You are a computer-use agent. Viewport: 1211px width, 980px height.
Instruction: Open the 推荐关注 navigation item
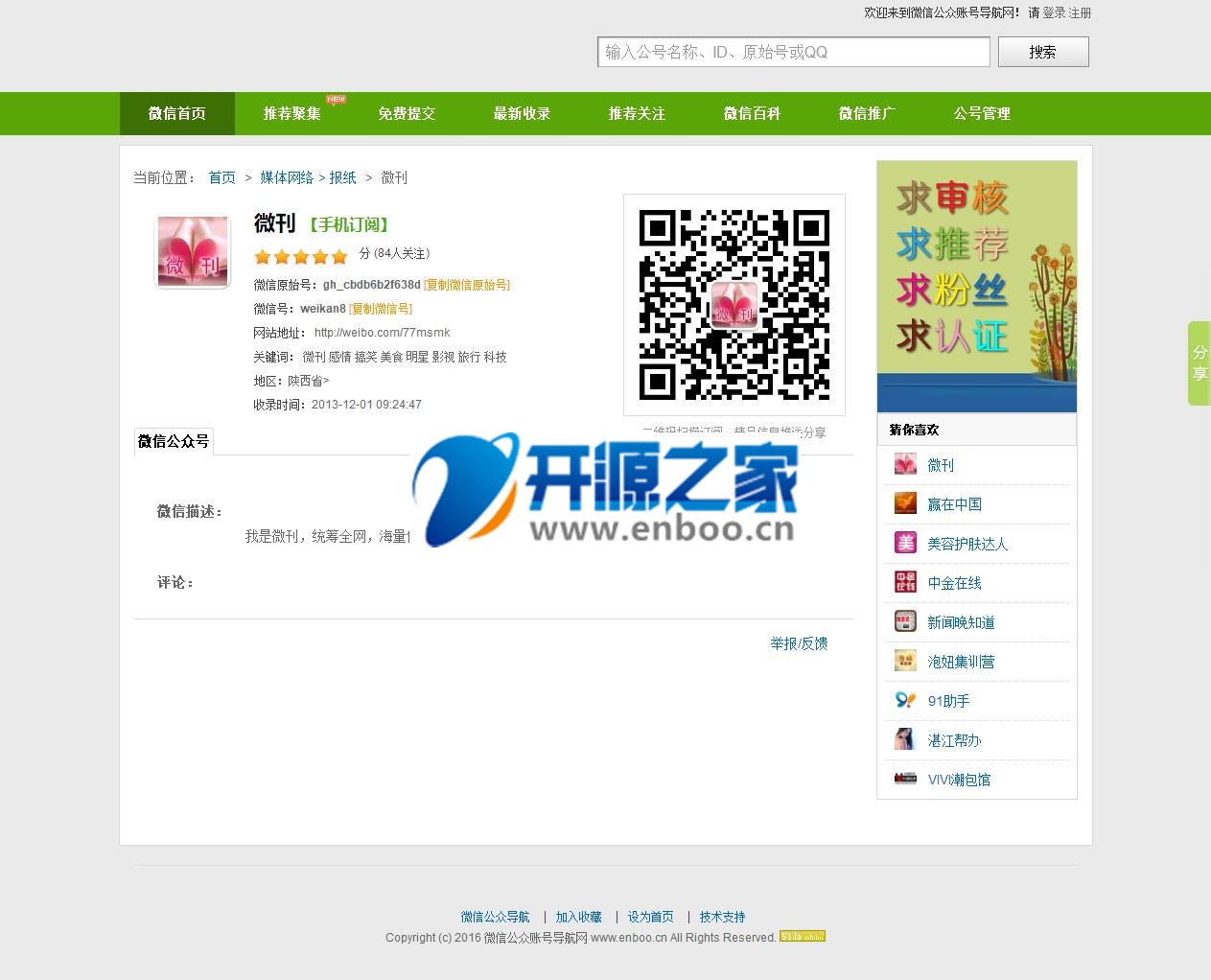click(x=638, y=113)
